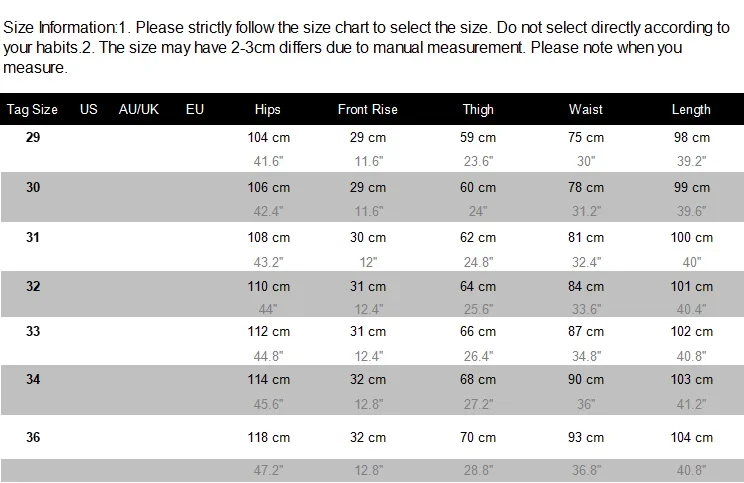
Task: Select the tag size 32 row label
Action: click(x=33, y=285)
